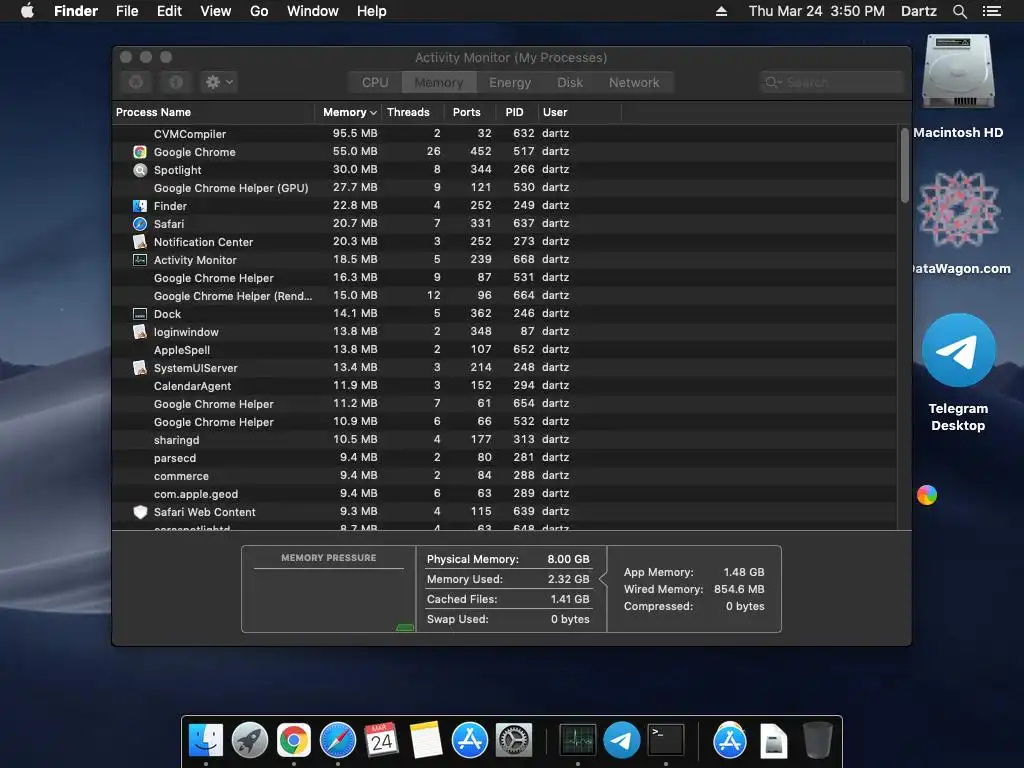Open the gear action menu
Screen dimensions: 1024x768
tap(219, 82)
